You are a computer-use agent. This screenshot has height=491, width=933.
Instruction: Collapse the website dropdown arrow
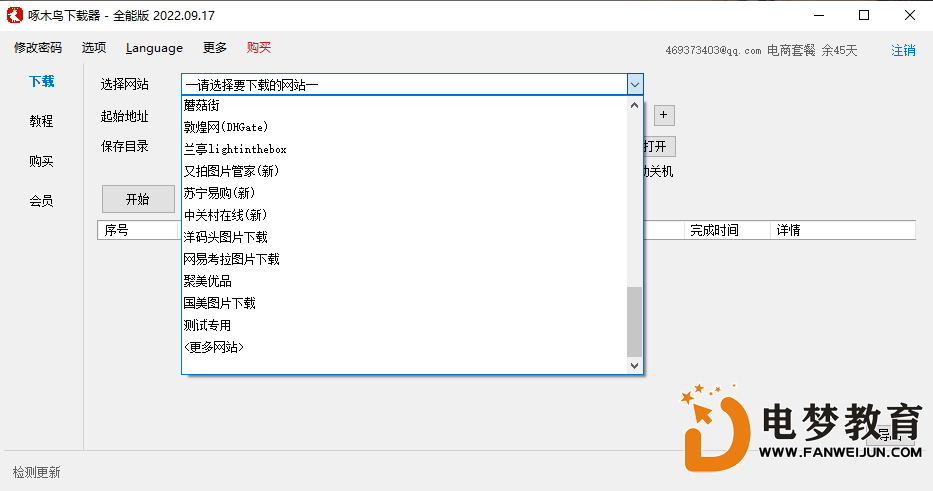point(635,85)
